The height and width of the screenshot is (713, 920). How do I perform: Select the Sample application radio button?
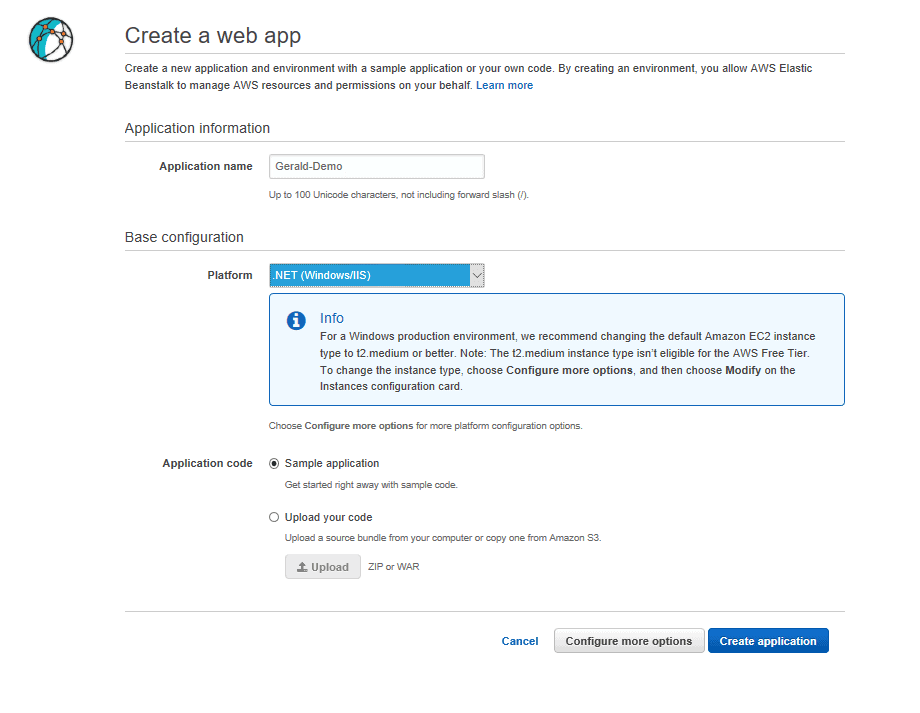(274, 464)
